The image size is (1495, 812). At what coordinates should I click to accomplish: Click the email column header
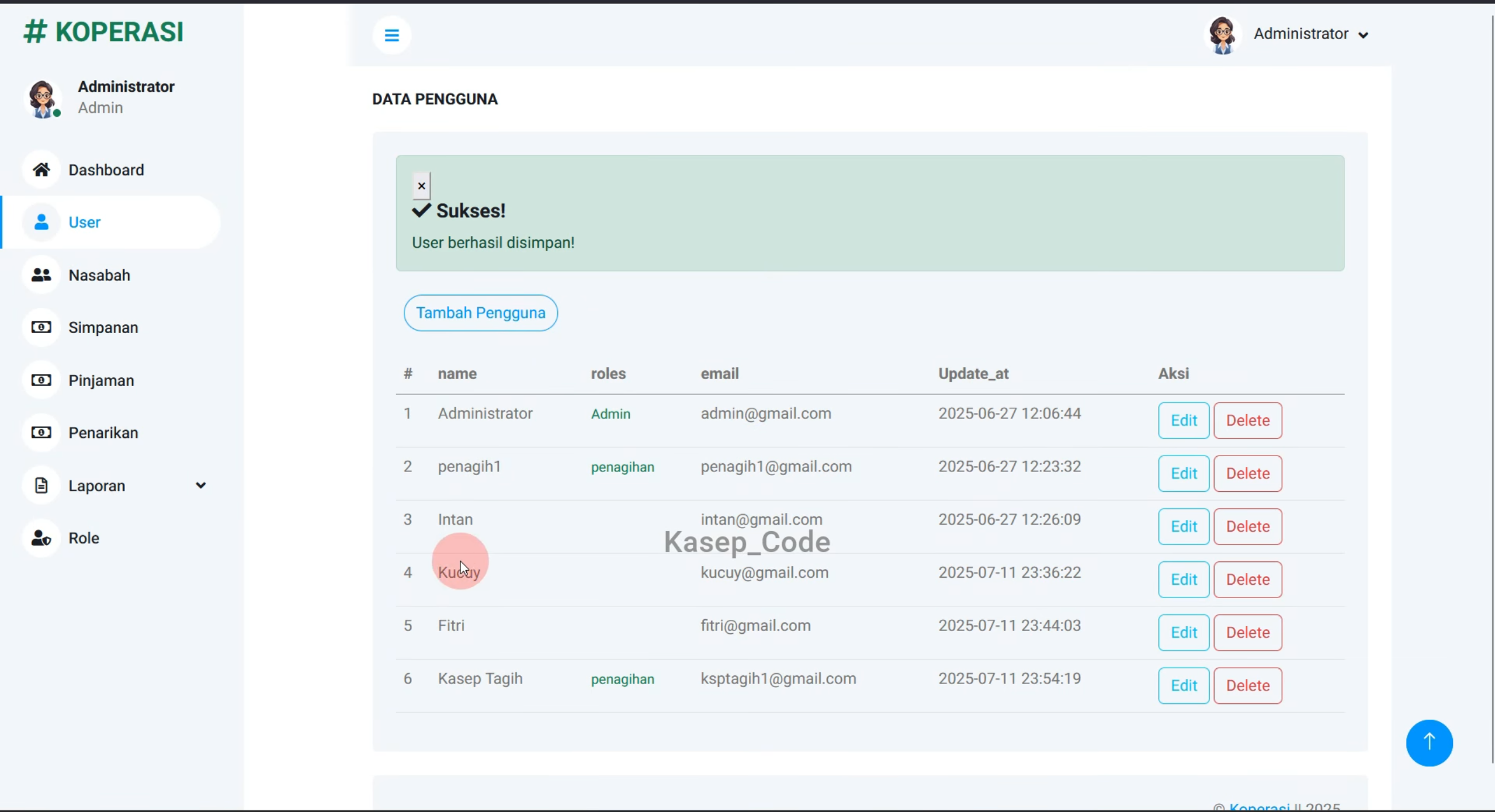[719, 374]
